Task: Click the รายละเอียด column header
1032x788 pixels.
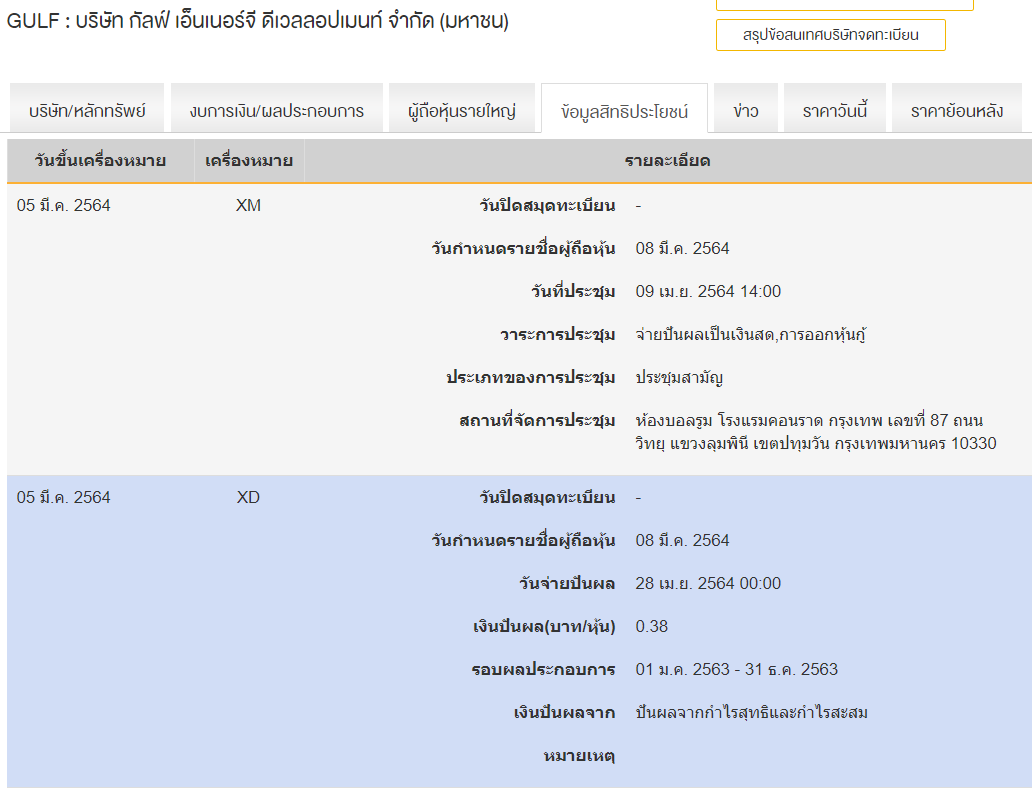Action: point(667,161)
